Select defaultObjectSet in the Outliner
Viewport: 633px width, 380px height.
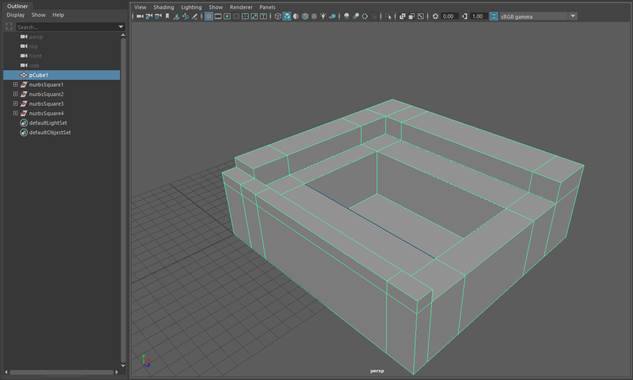tap(50, 132)
